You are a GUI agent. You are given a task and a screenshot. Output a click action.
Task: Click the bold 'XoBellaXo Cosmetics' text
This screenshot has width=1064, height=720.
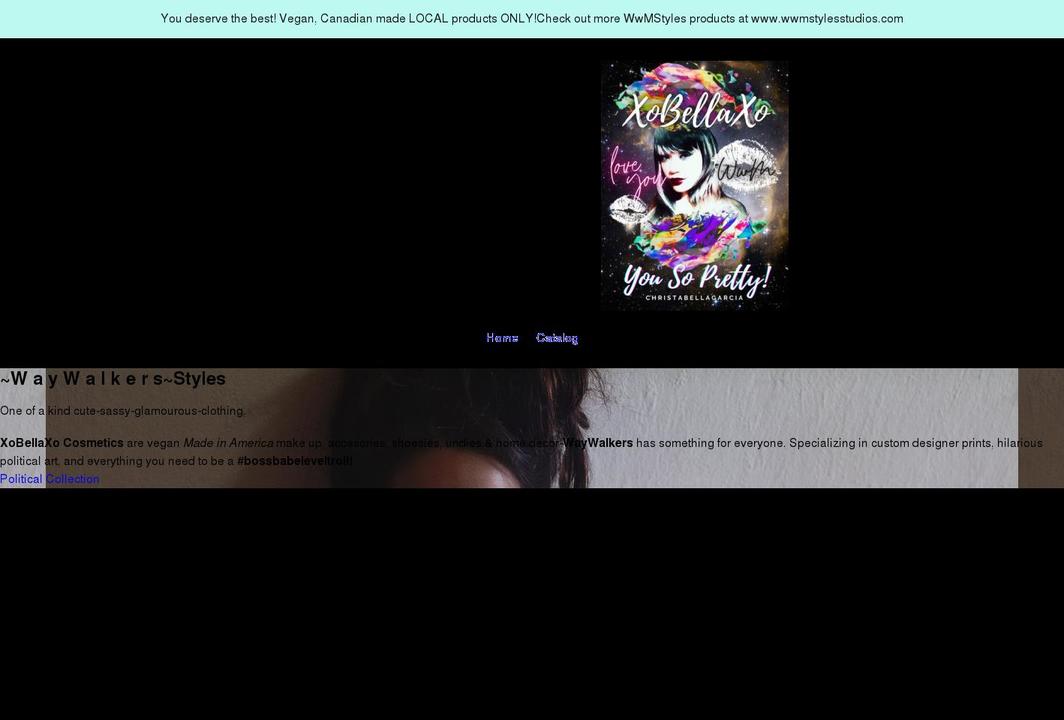[x=62, y=443]
